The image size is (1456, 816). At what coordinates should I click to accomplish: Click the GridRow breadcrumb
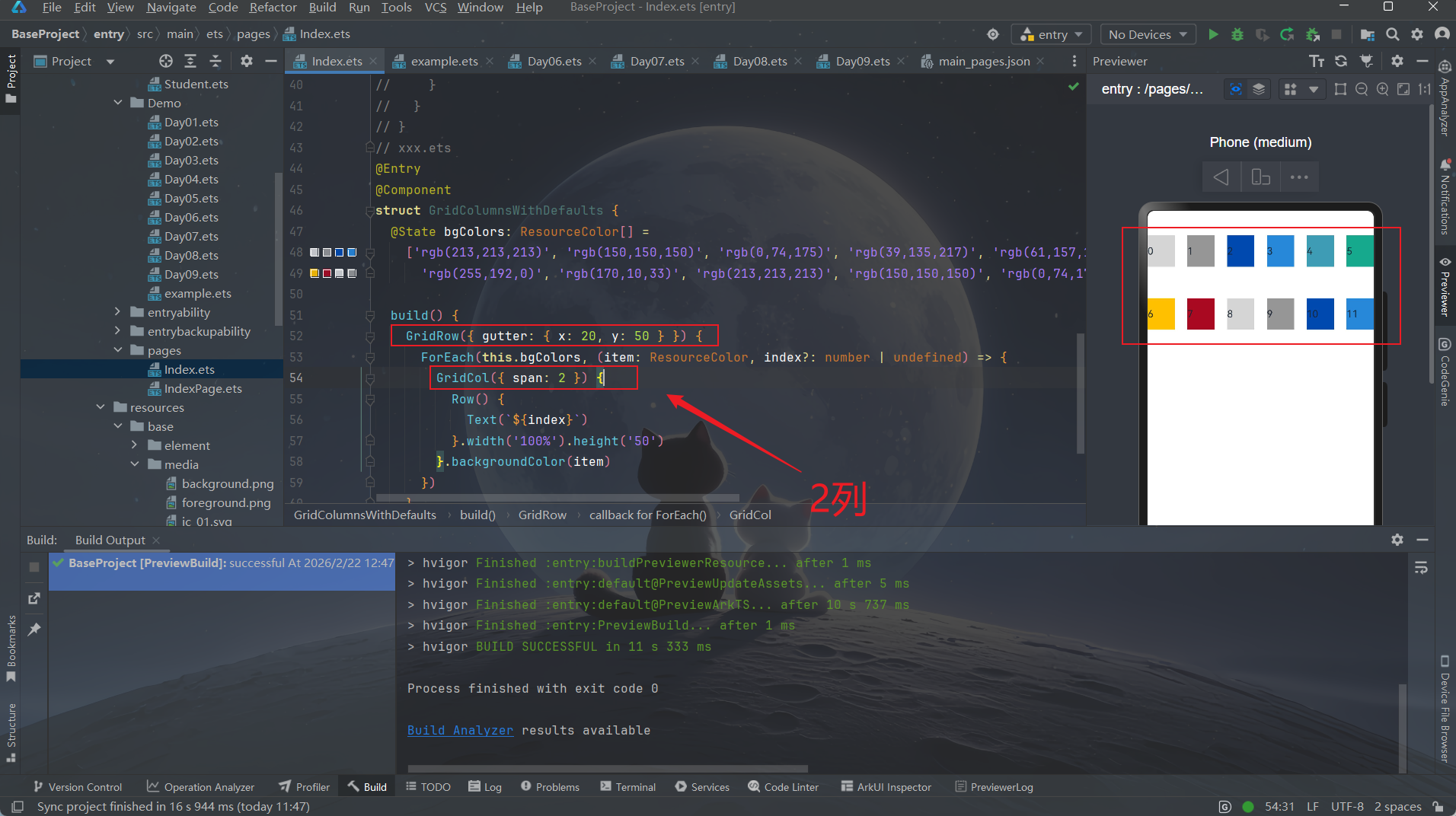click(x=542, y=515)
